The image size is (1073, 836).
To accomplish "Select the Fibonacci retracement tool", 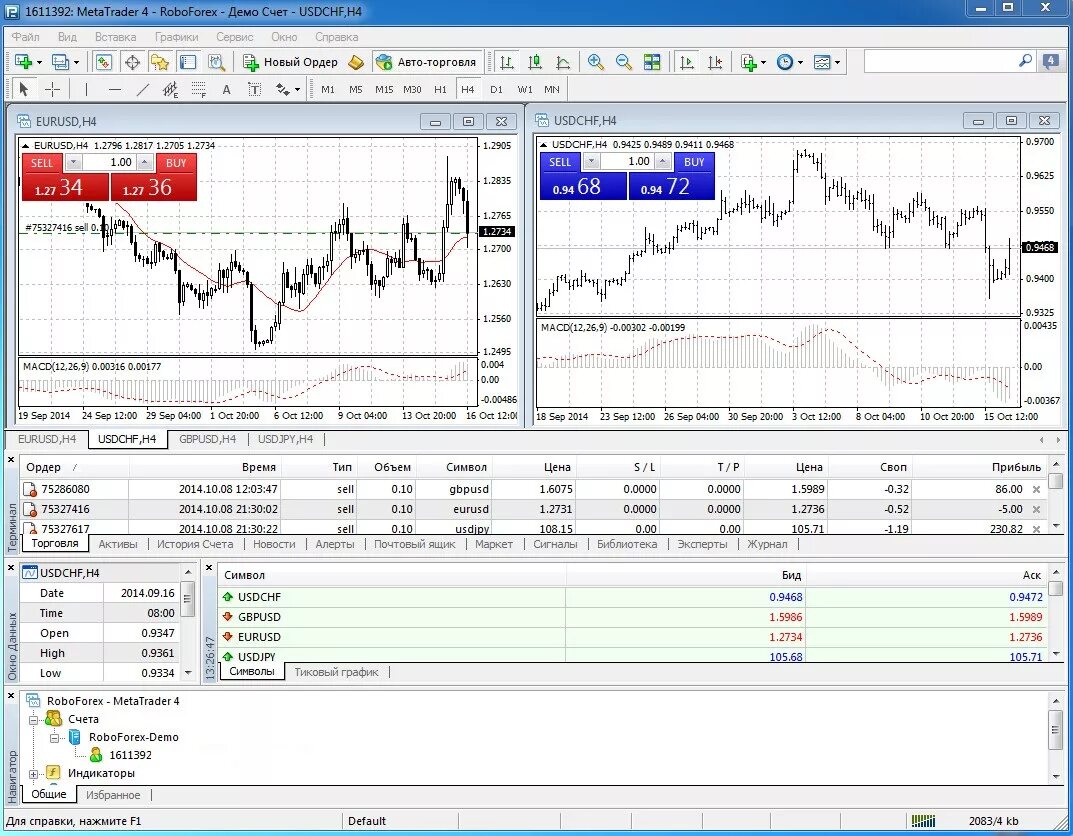I will [198, 89].
